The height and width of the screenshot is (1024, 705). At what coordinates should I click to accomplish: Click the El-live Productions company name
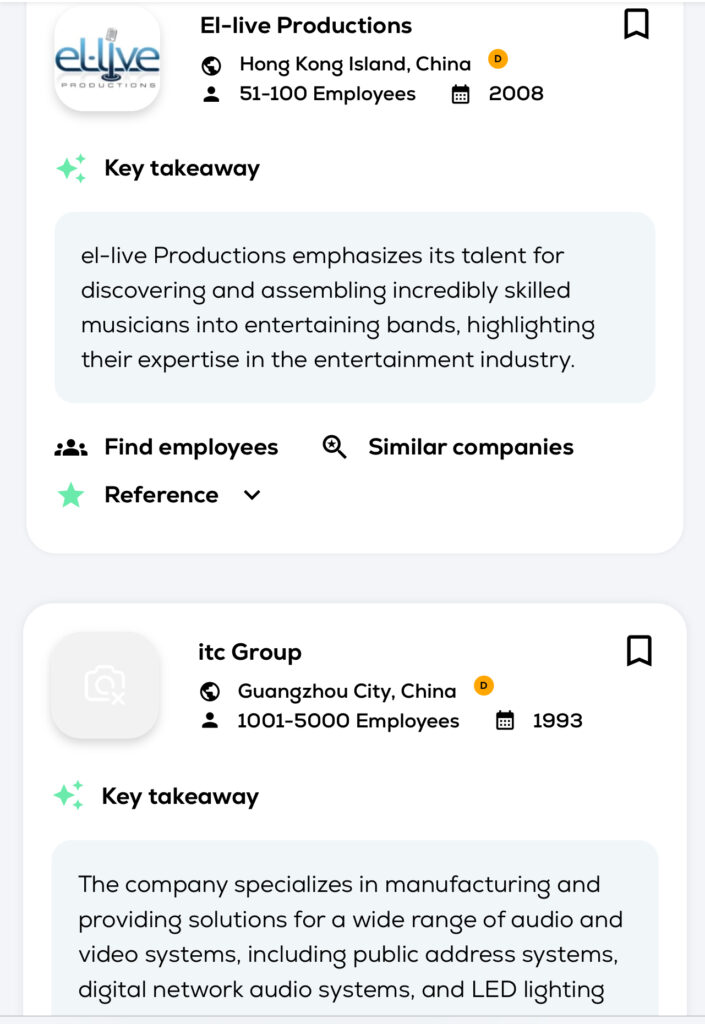click(x=306, y=25)
